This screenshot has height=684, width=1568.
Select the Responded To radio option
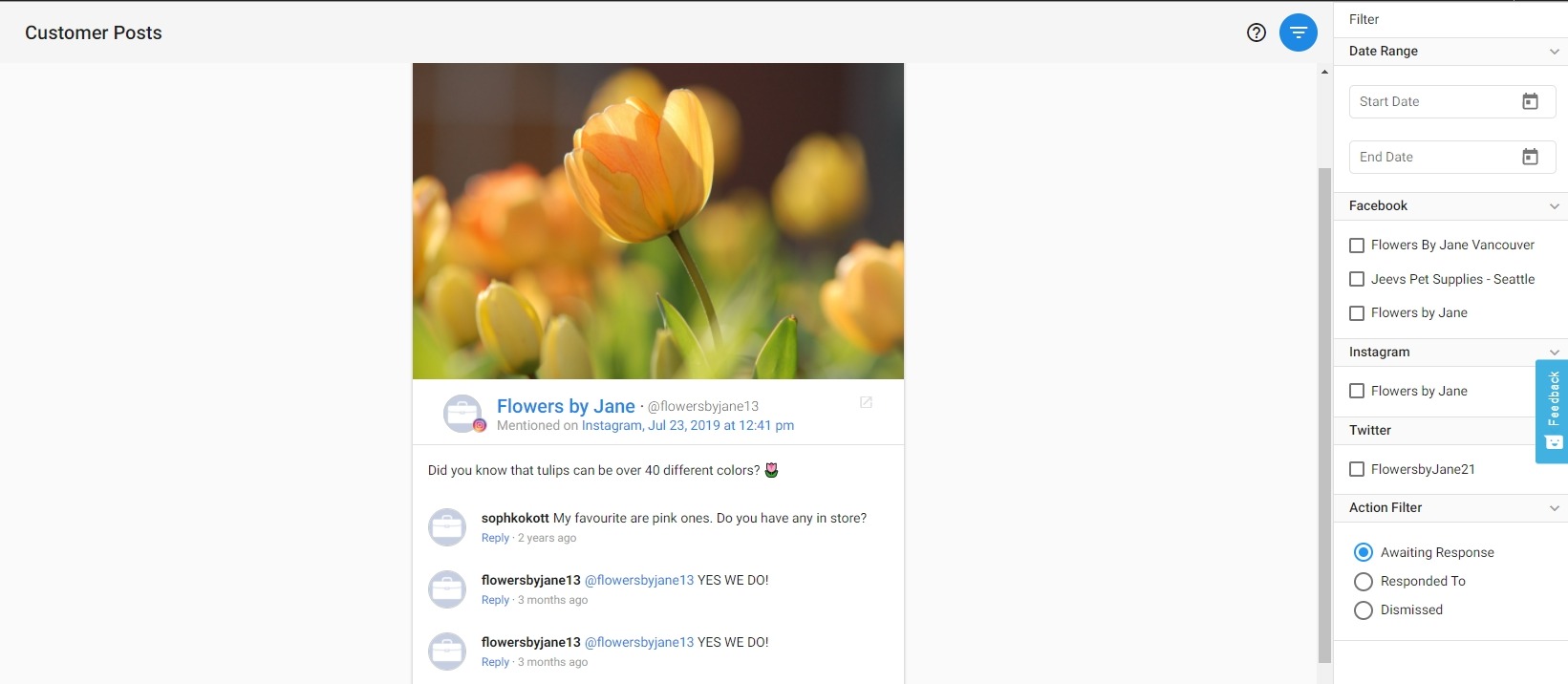(x=1364, y=582)
